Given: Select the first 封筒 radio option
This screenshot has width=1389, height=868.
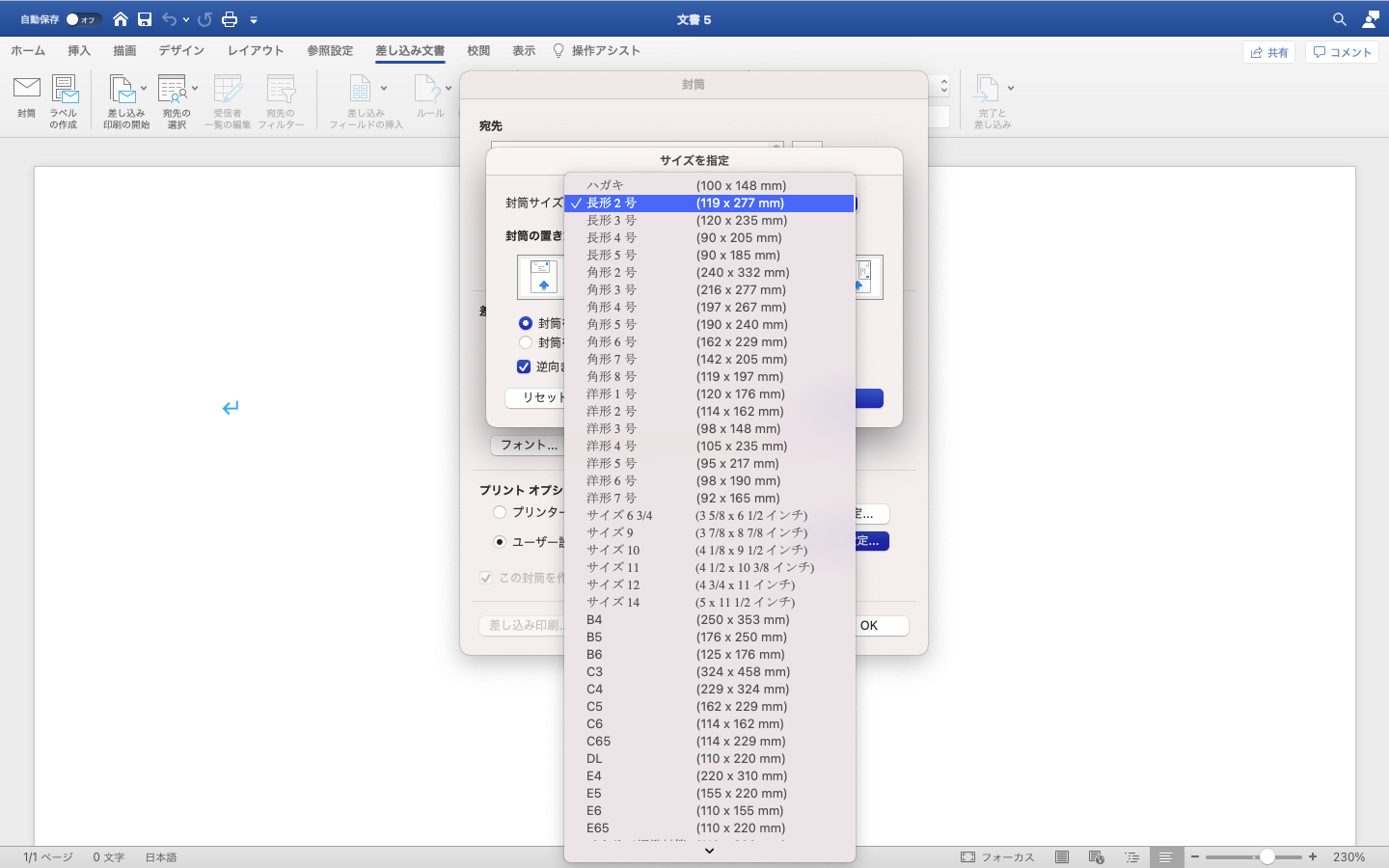Looking at the screenshot, I should (526, 323).
